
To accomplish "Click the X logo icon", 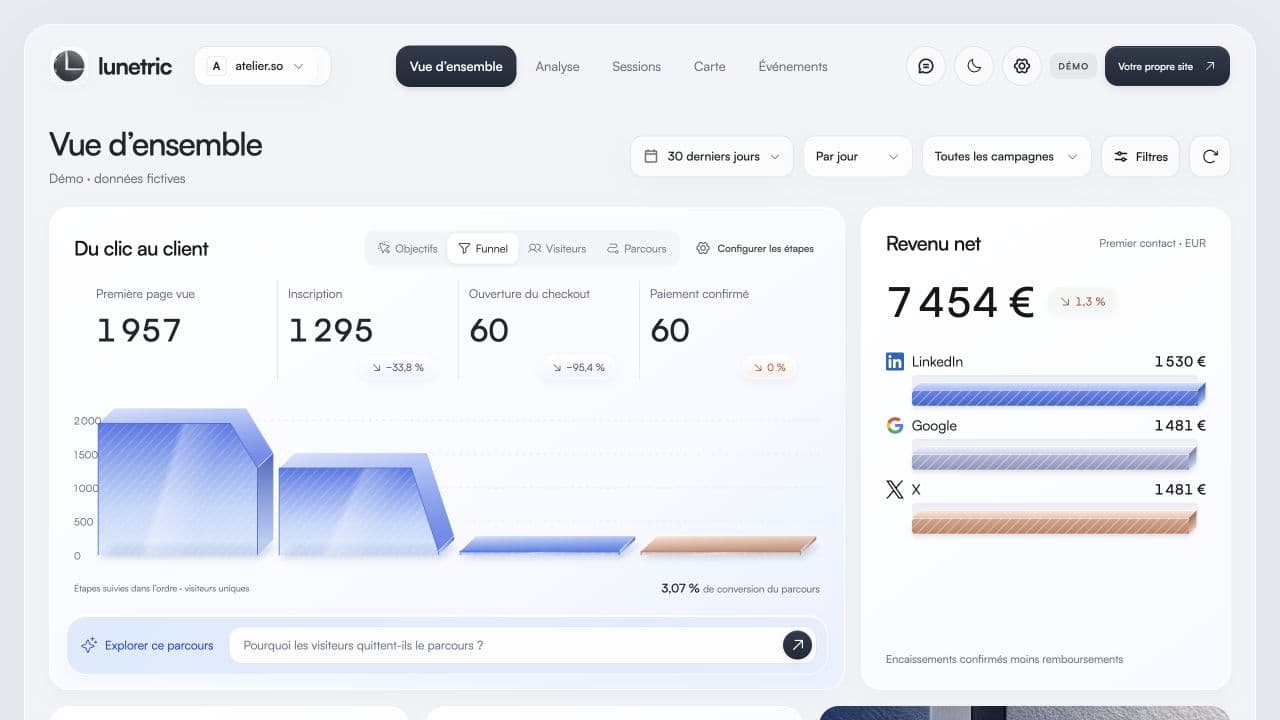I will coord(895,489).
